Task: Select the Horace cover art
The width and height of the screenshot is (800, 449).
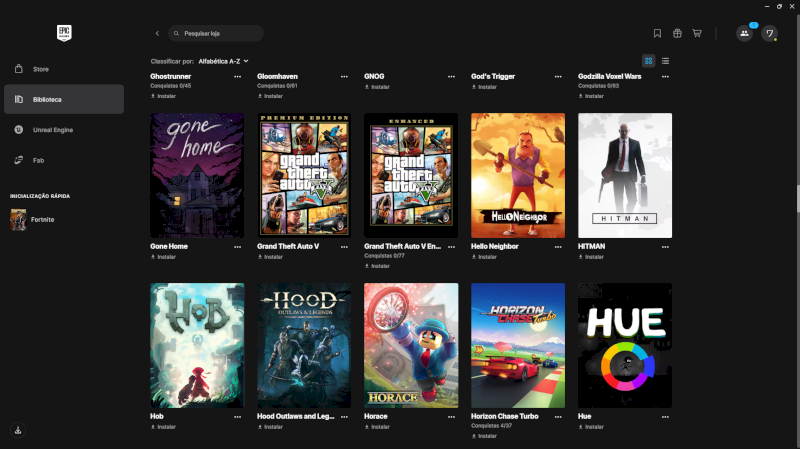Action: pyautogui.click(x=411, y=345)
